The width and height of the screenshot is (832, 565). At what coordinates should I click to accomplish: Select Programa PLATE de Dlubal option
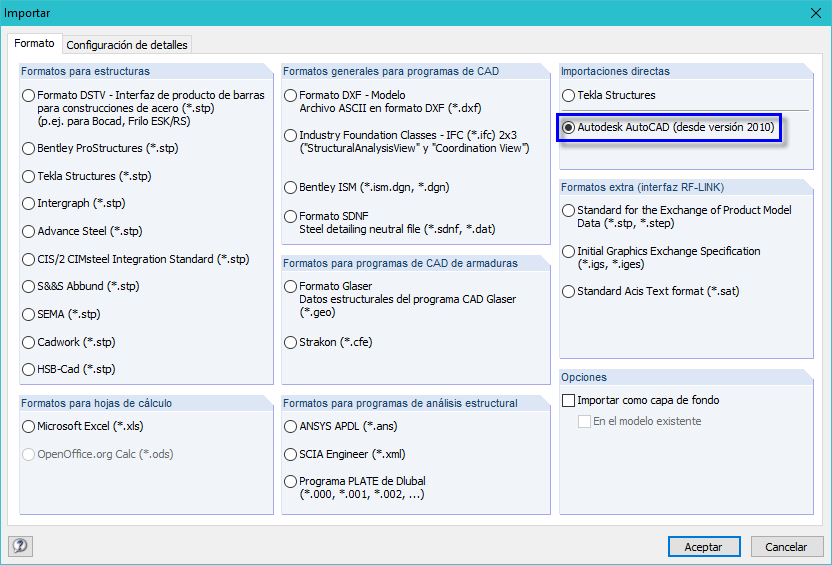[290, 482]
